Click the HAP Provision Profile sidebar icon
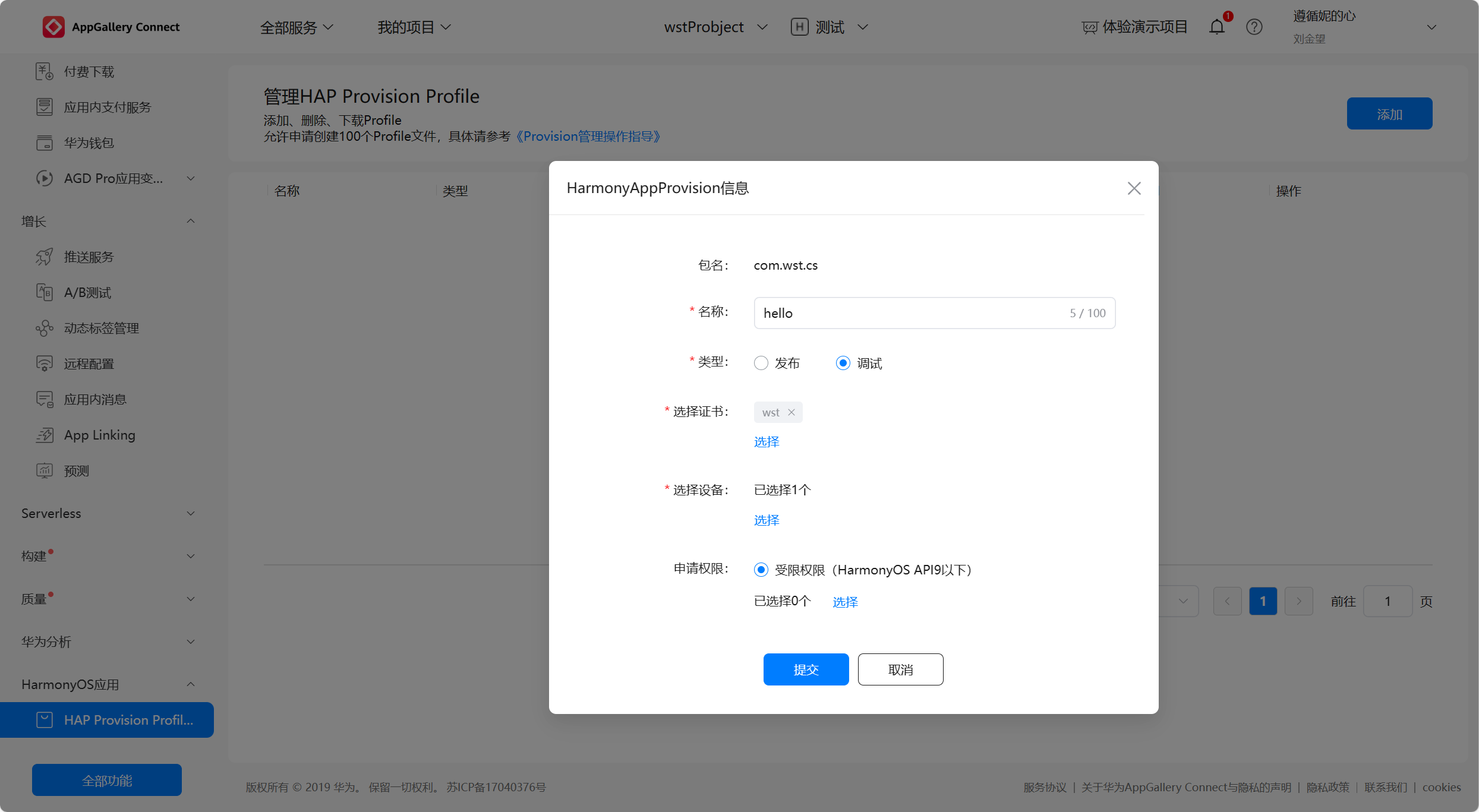This screenshot has height=812, width=1479. tap(45, 720)
